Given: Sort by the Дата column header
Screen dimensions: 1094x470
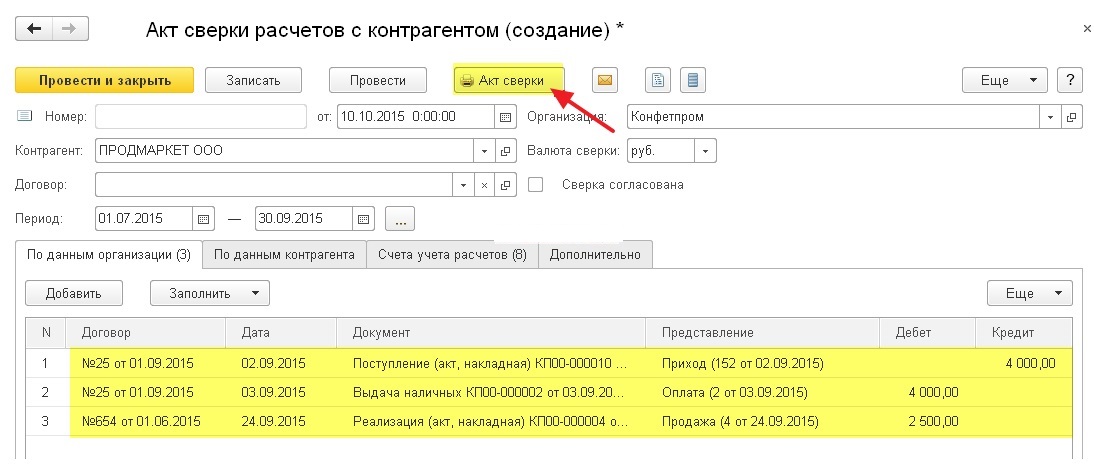Looking at the screenshot, I should point(281,333).
